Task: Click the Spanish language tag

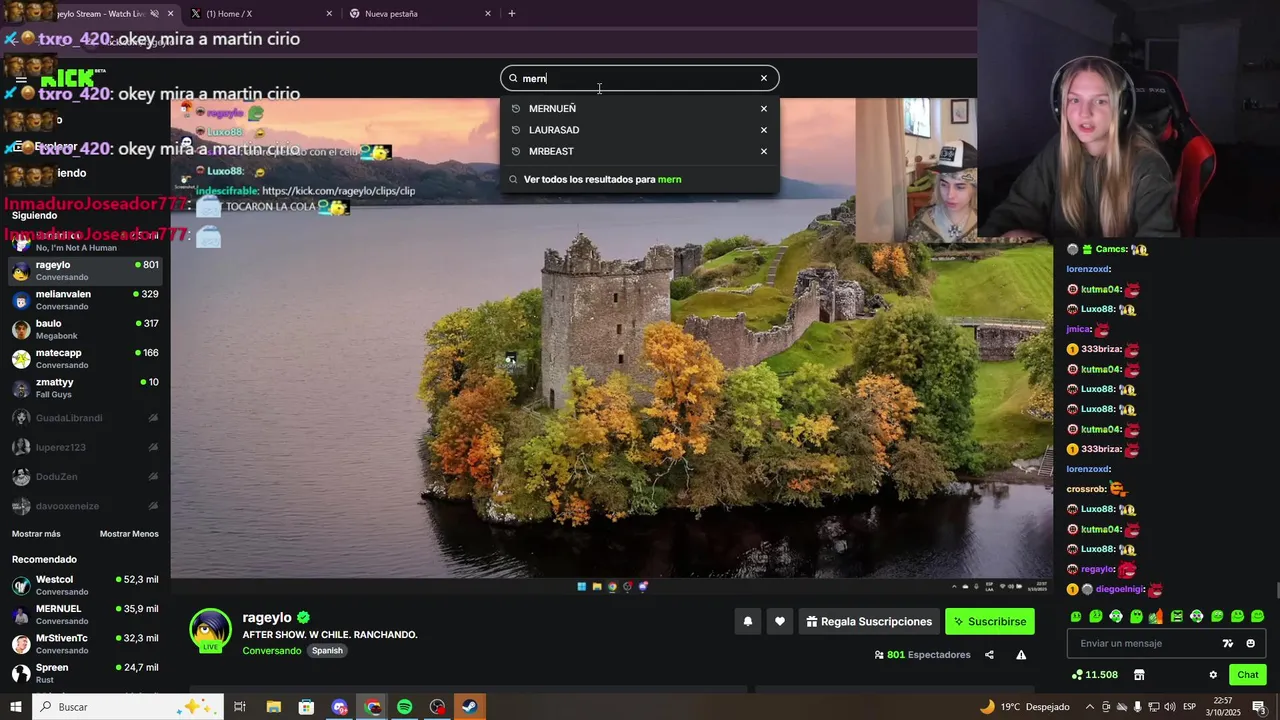Action: 327,651
